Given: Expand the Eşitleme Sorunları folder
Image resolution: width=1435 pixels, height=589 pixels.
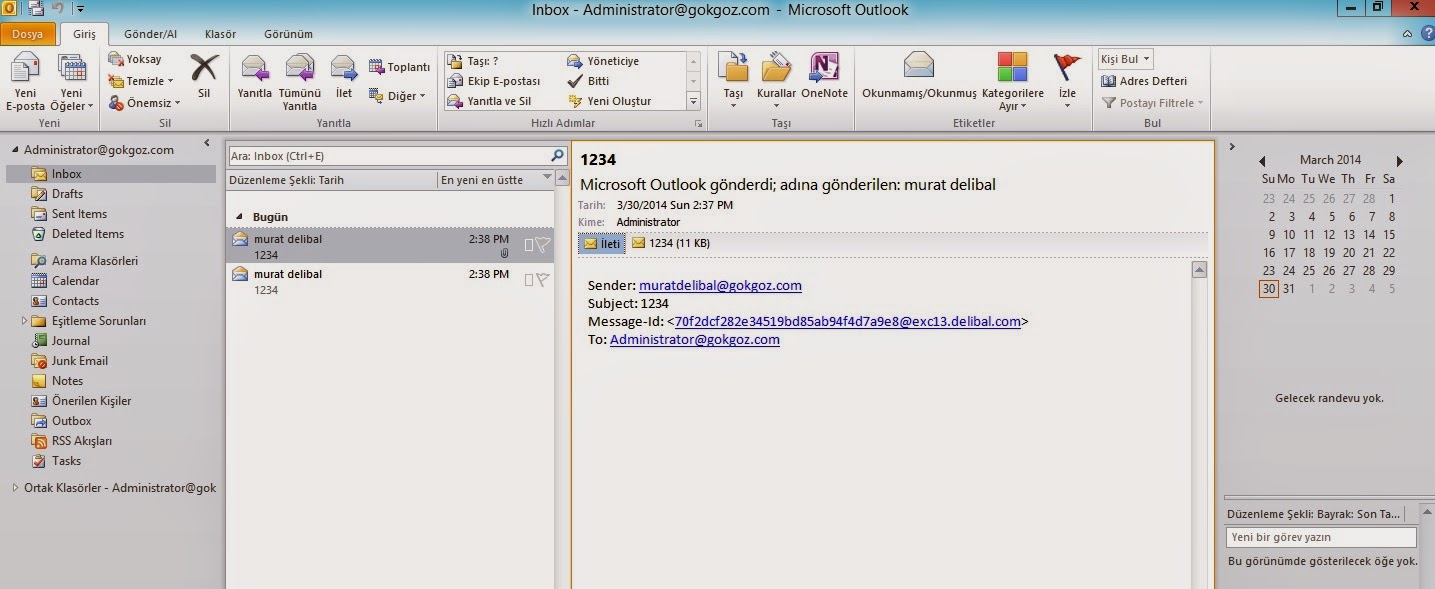Looking at the screenshot, I should [25, 321].
